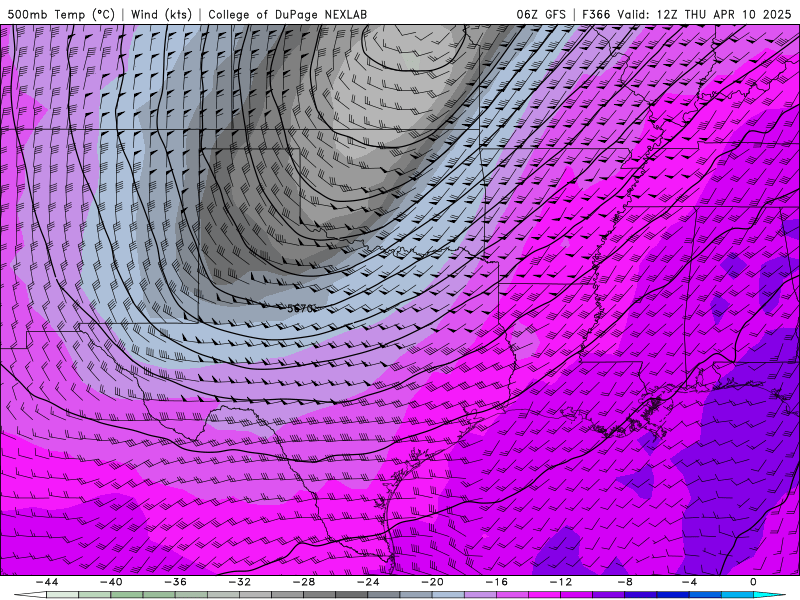Click the '06Z GFS' model run label
Screen dimensions: 800x600
(541, 14)
